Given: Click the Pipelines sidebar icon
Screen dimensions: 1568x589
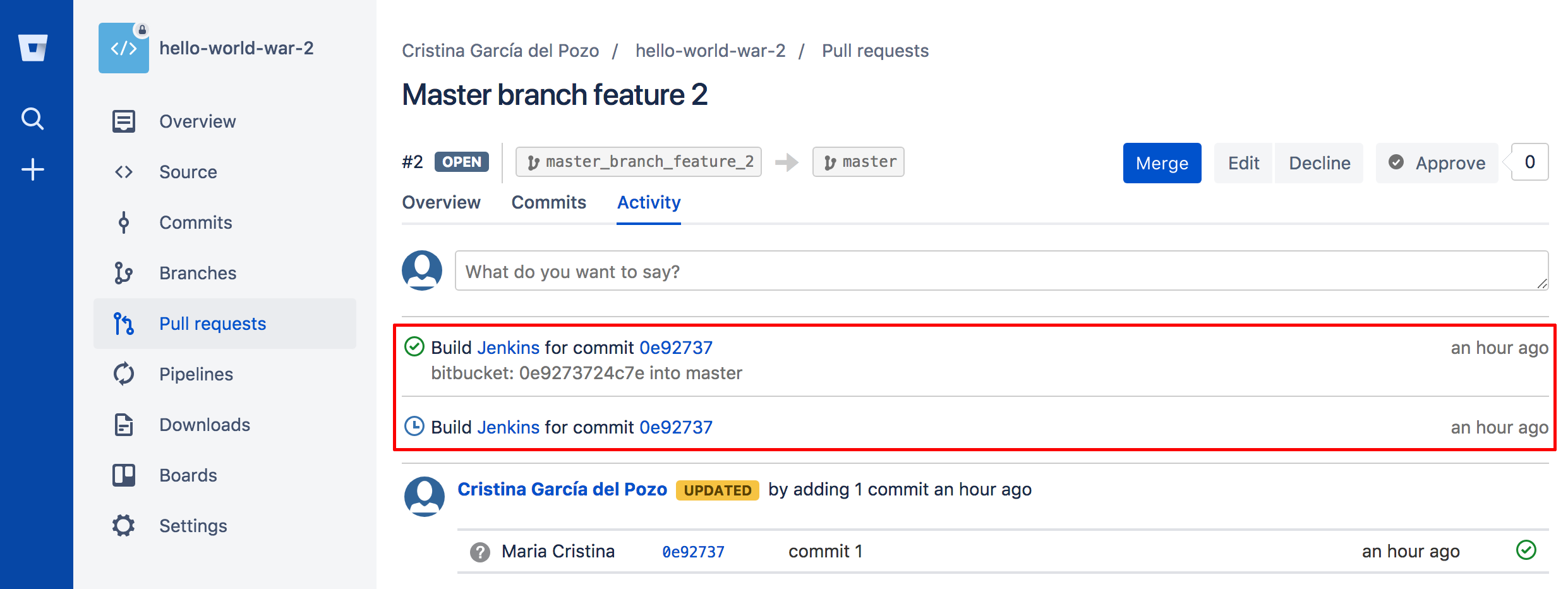Looking at the screenshot, I should coord(124,373).
